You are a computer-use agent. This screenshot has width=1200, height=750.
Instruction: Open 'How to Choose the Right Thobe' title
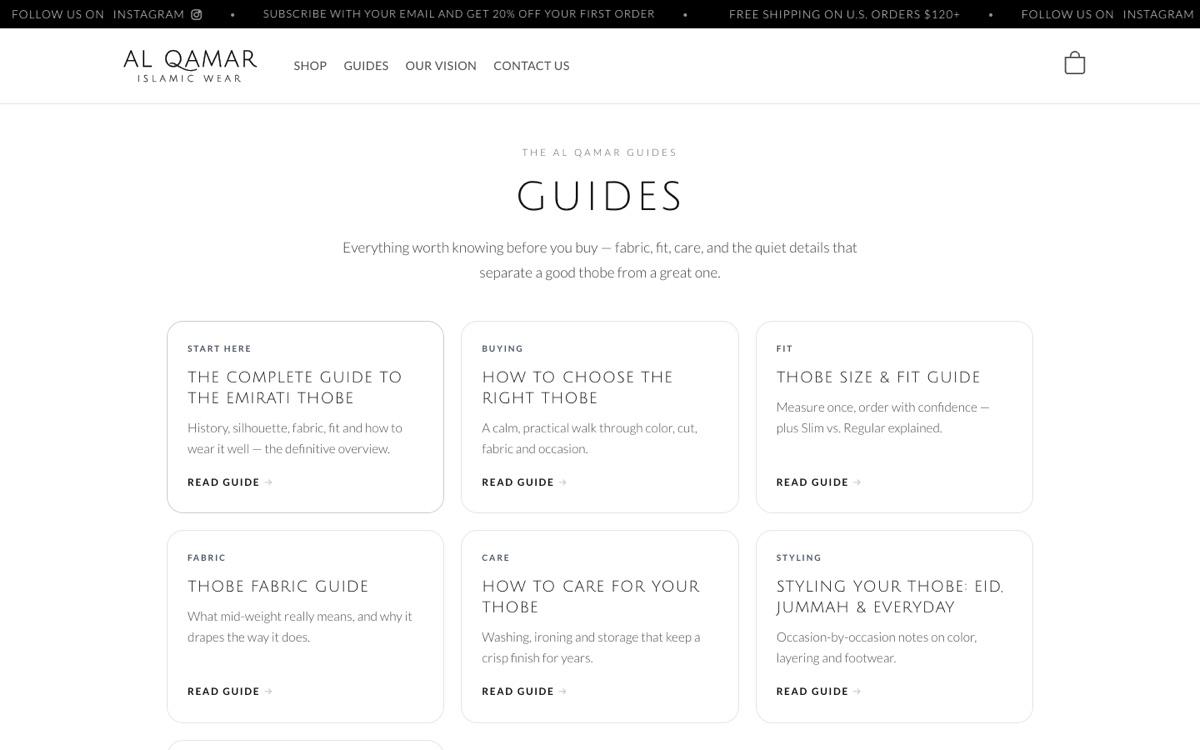[x=578, y=387]
